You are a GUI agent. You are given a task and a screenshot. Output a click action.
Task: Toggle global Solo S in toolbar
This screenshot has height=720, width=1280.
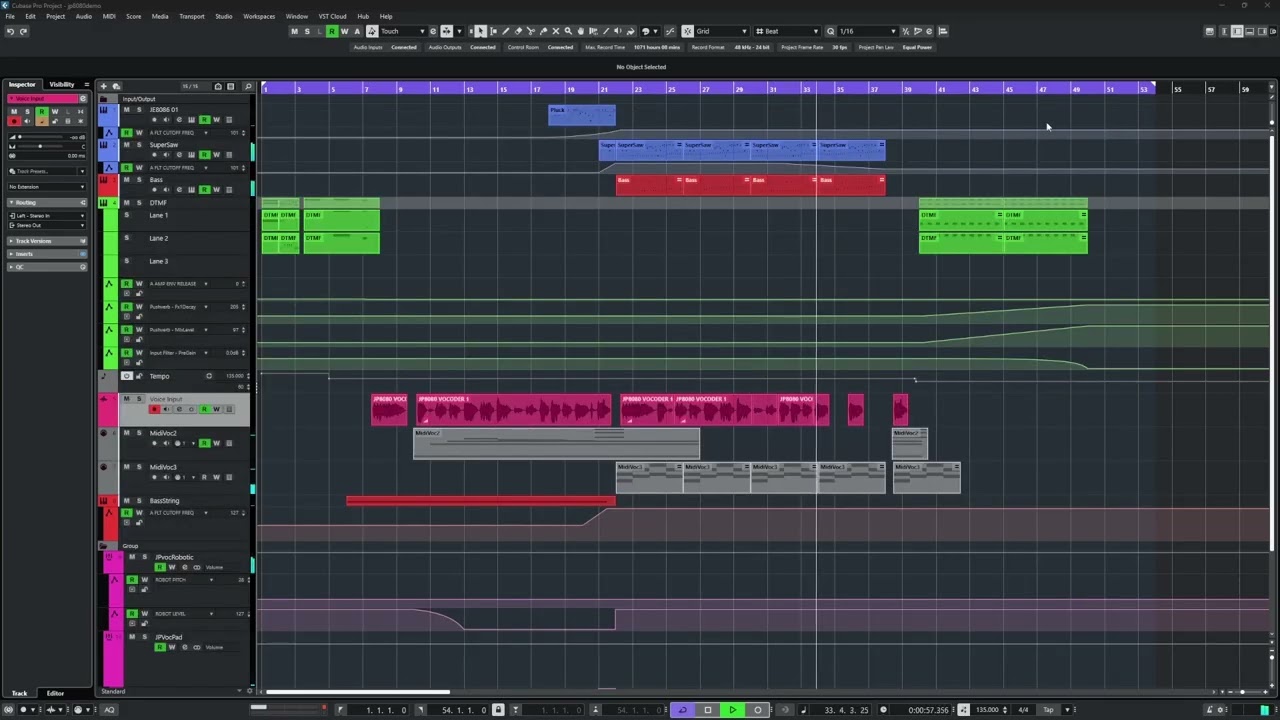(307, 31)
